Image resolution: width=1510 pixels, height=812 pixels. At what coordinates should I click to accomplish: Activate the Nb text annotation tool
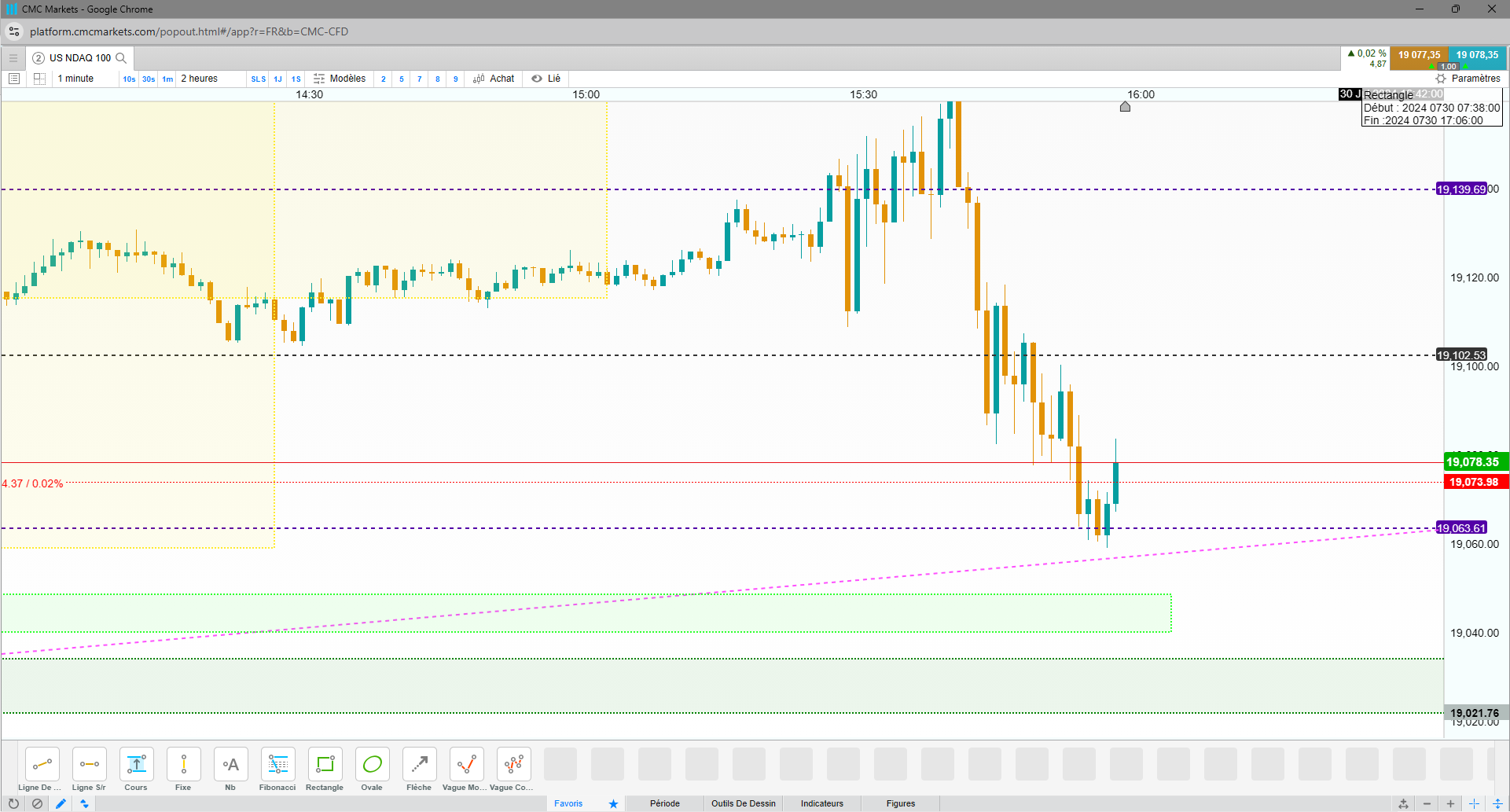point(230,770)
